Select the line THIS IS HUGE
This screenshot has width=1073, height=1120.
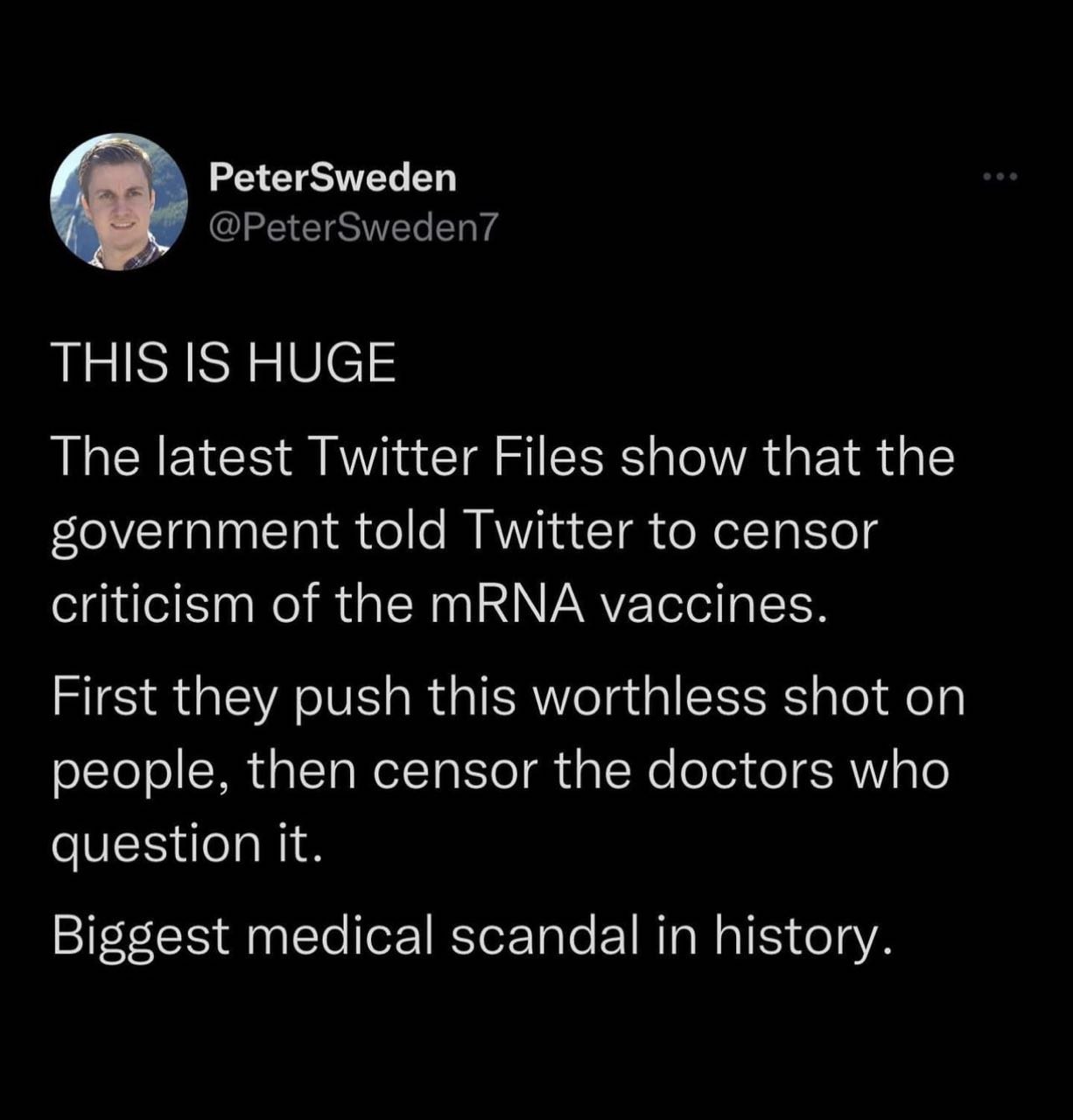pos(224,362)
